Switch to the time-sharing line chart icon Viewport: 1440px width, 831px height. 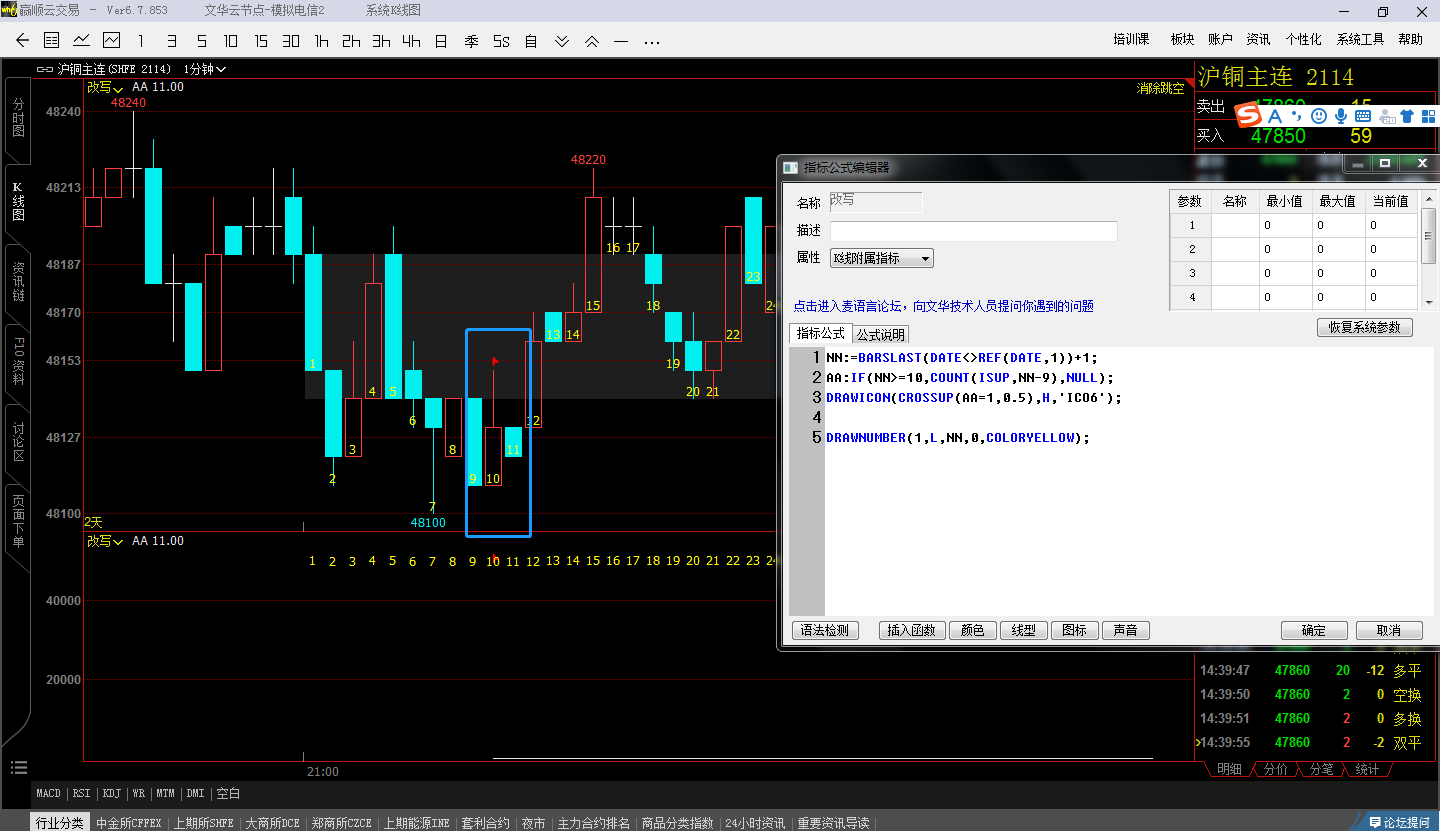(81, 41)
